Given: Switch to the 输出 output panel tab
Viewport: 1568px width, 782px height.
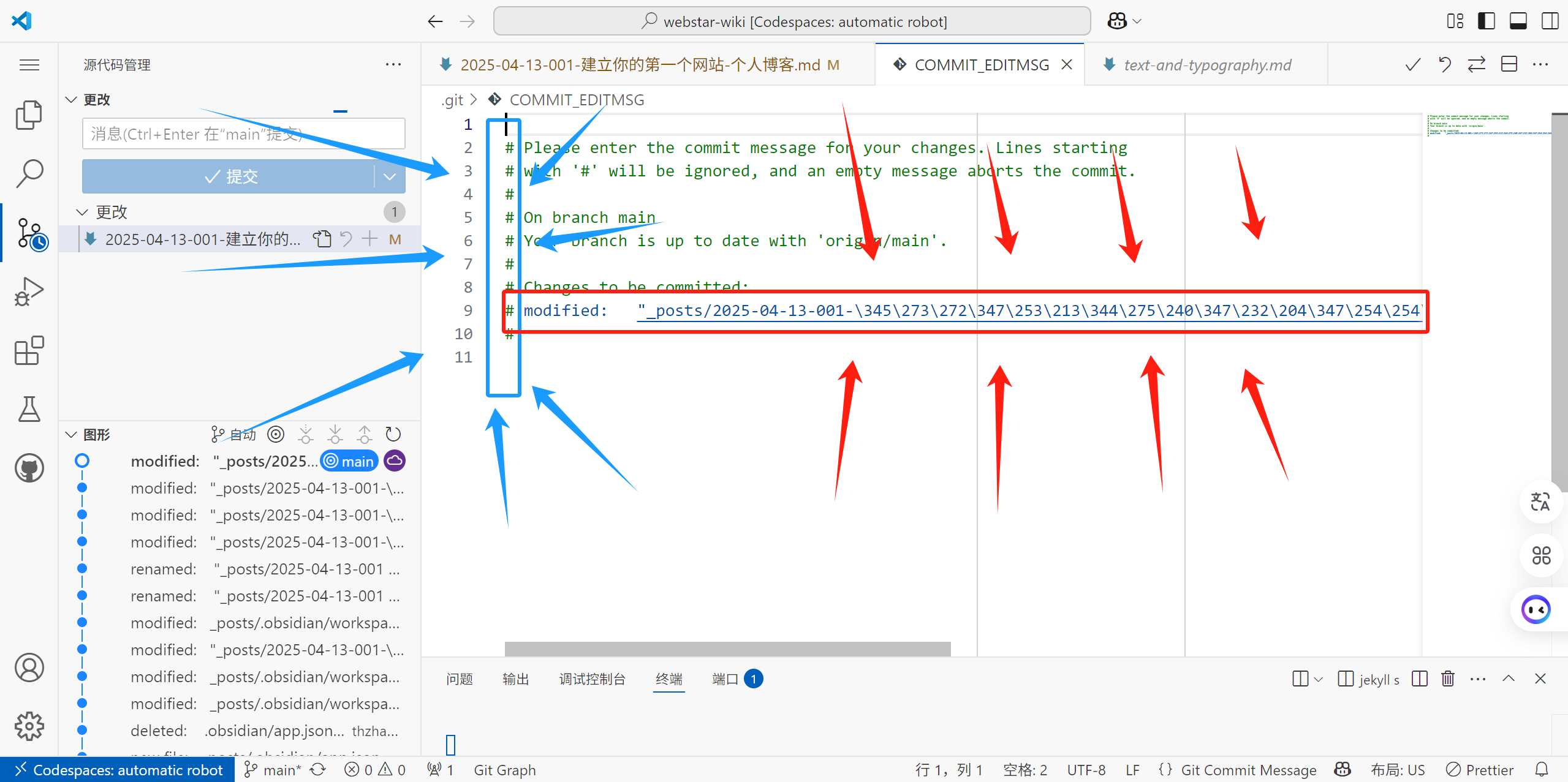Looking at the screenshot, I should click(515, 679).
